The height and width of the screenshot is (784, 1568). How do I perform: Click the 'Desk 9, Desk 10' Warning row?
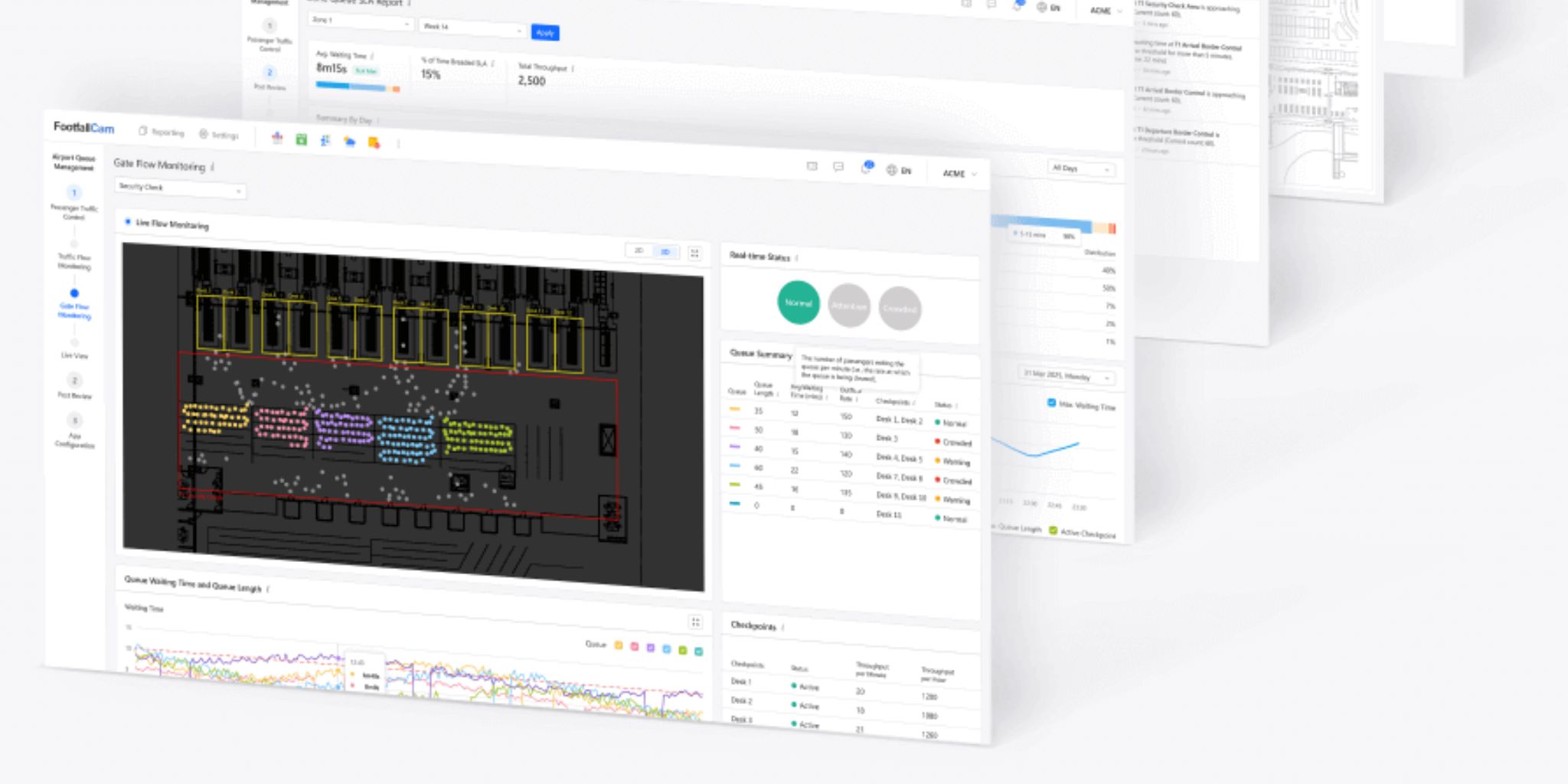point(851,493)
